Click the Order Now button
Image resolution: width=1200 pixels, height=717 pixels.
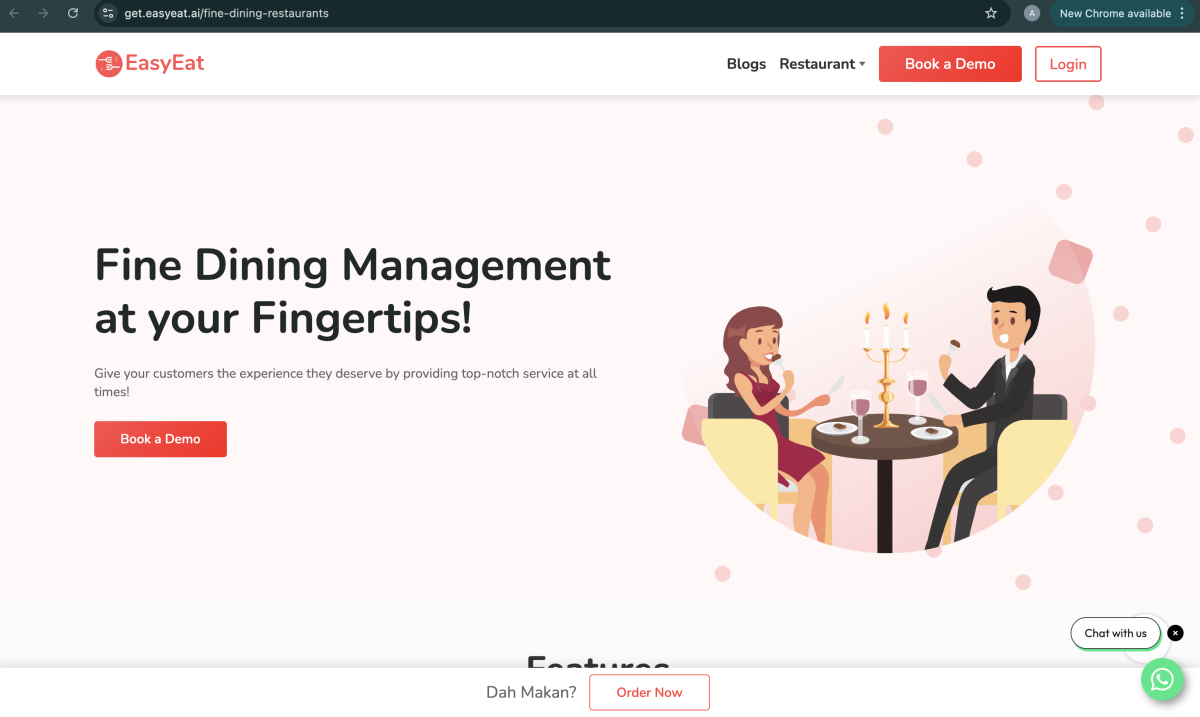point(649,692)
